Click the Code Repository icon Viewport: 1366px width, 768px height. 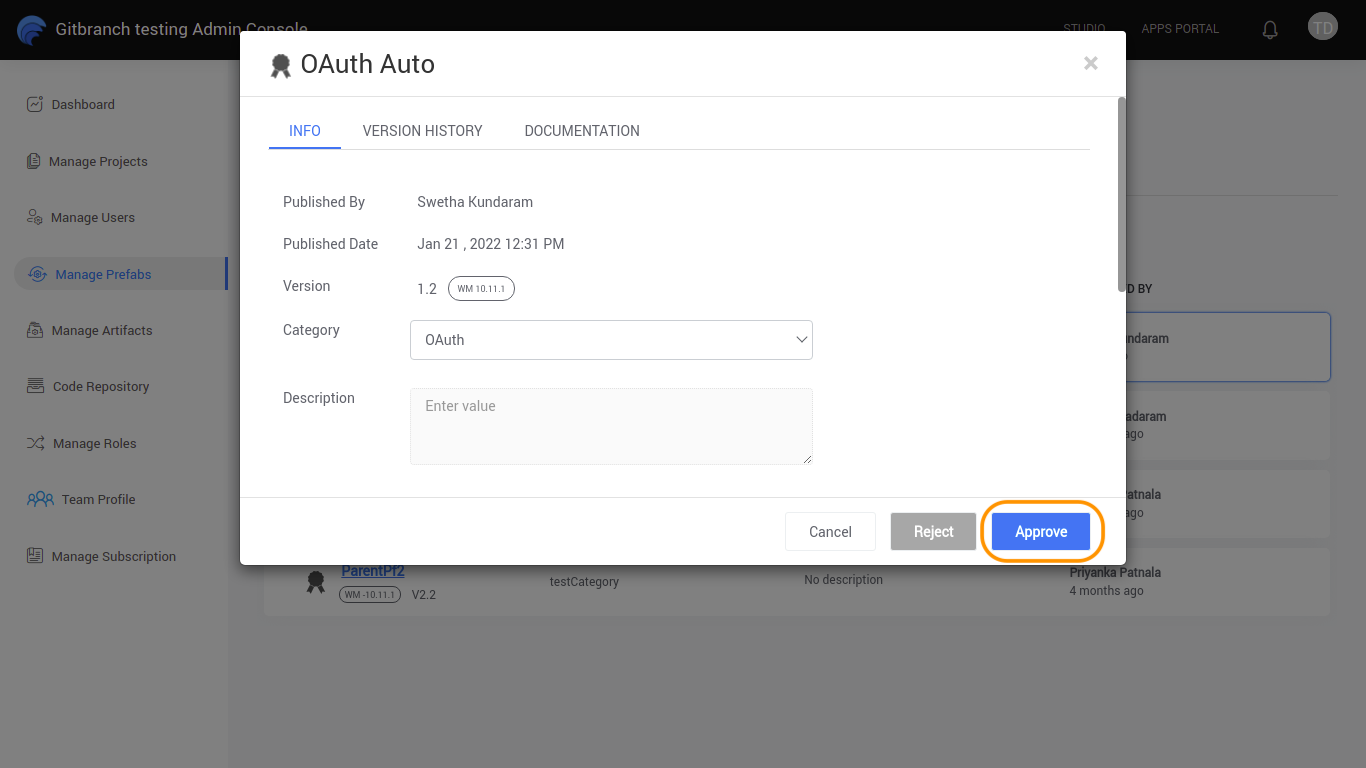35,386
